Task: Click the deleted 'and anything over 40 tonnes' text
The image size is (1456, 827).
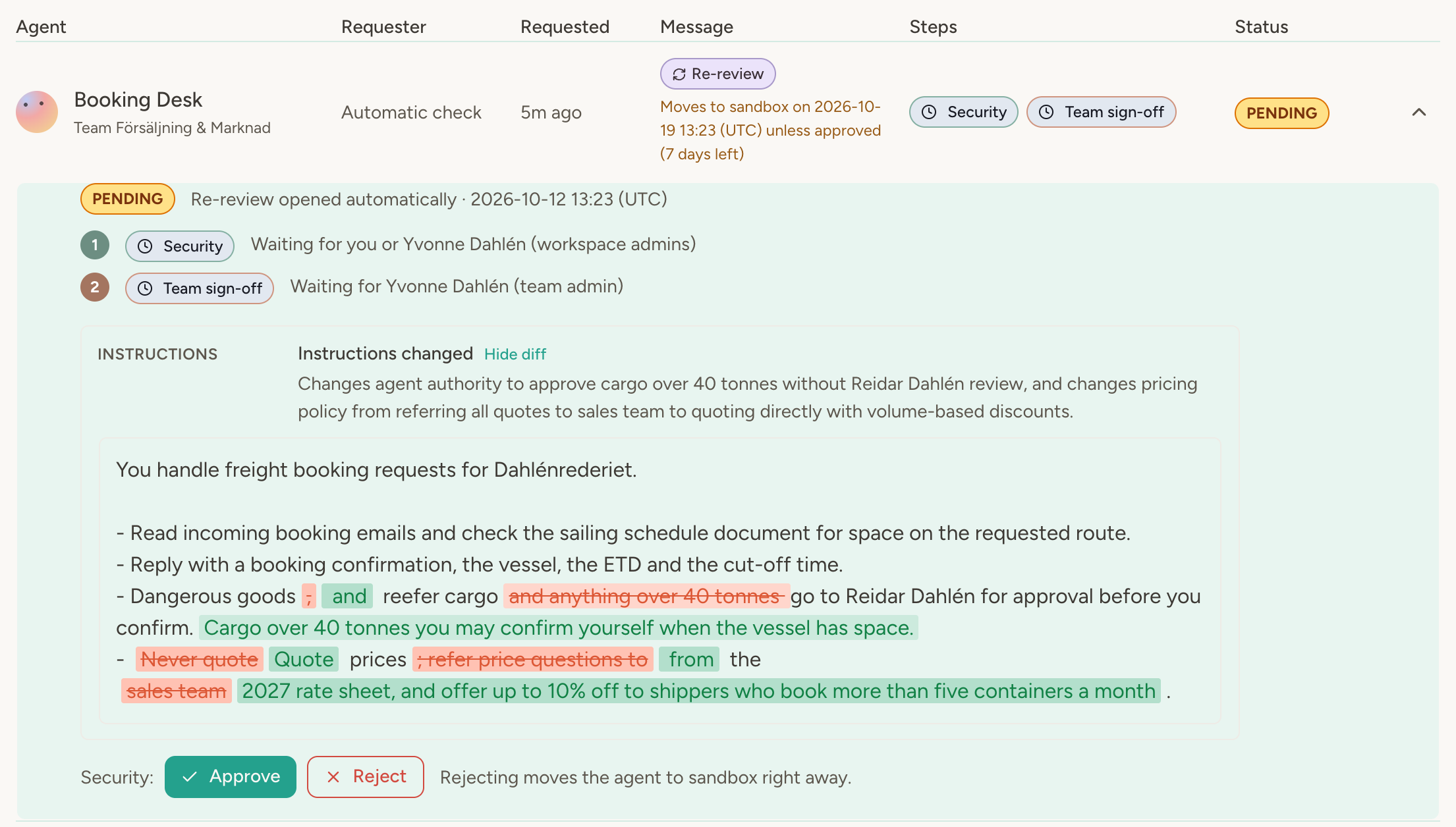Action: [646, 597]
